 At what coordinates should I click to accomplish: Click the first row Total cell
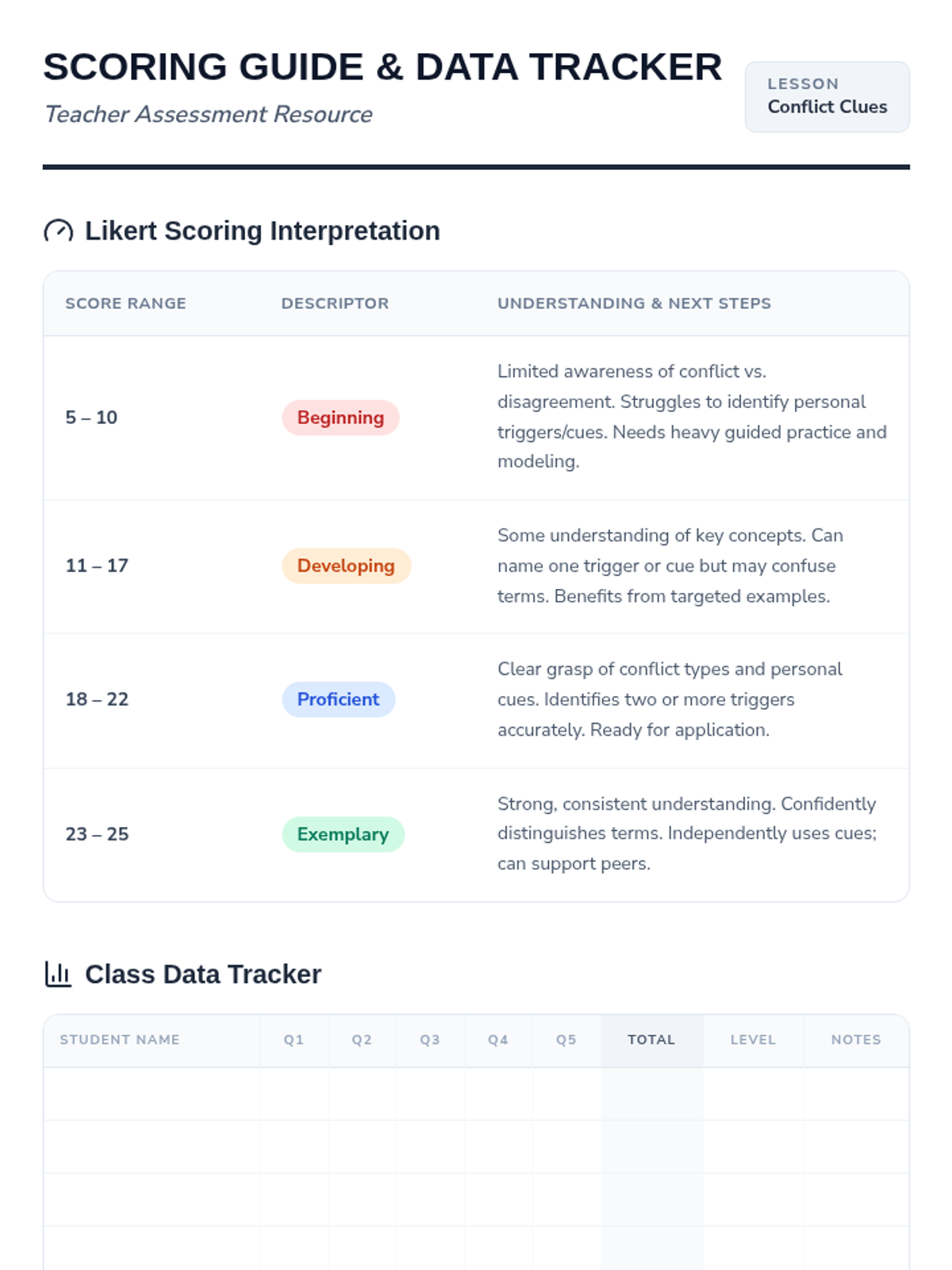point(651,1094)
